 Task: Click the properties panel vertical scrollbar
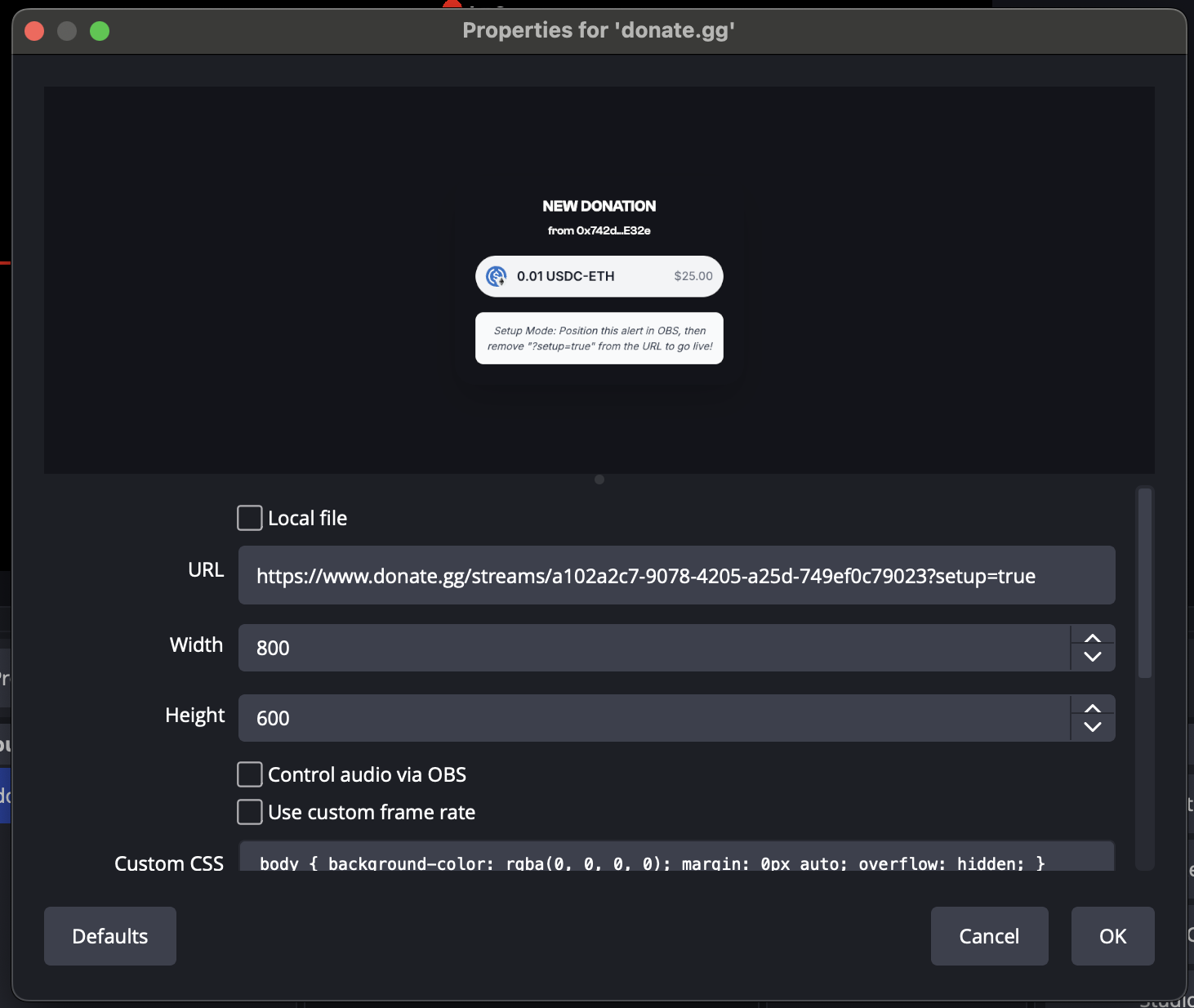pyautogui.click(x=1145, y=583)
